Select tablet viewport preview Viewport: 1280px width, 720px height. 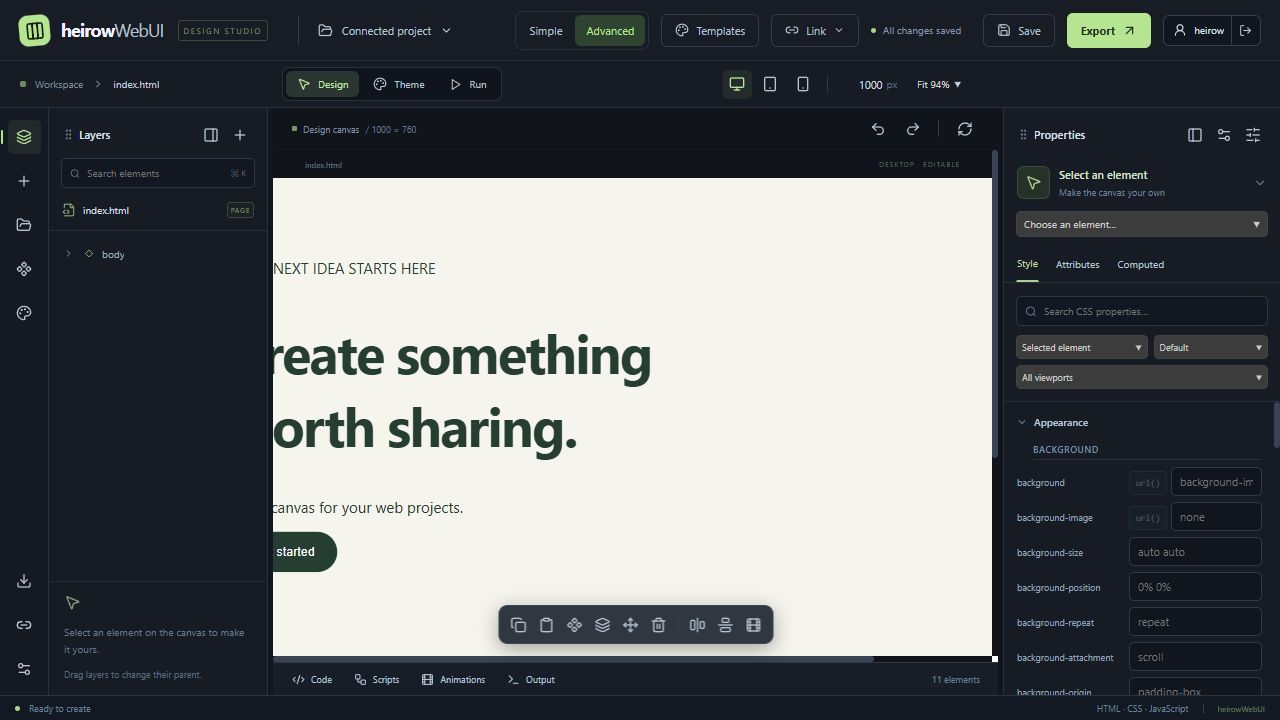770,85
